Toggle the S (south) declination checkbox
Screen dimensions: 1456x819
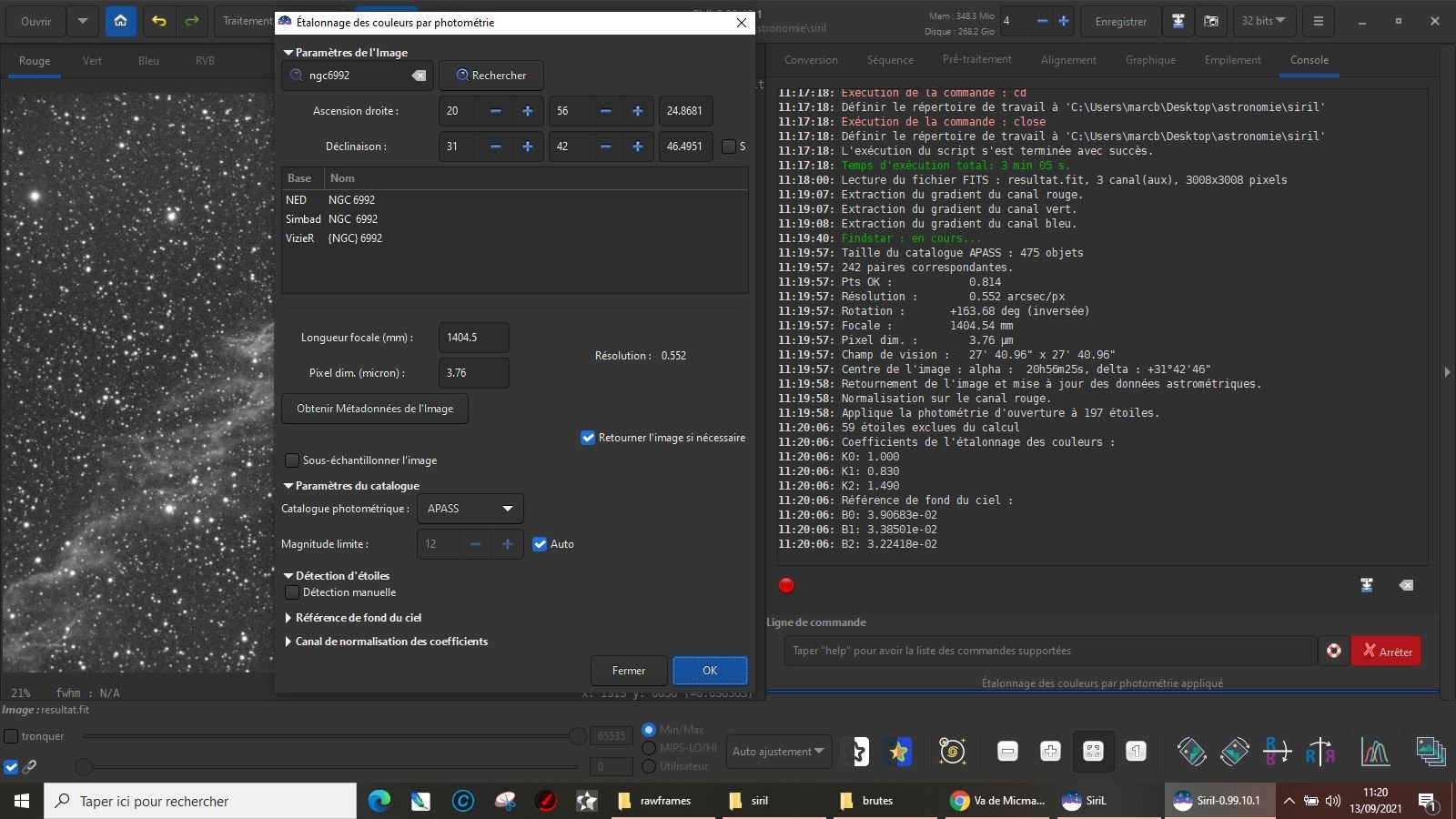728,147
